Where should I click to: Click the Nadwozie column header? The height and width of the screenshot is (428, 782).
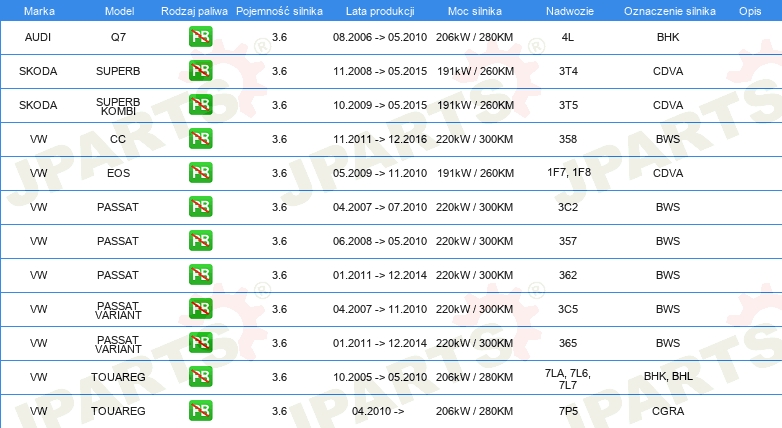[x=570, y=11]
